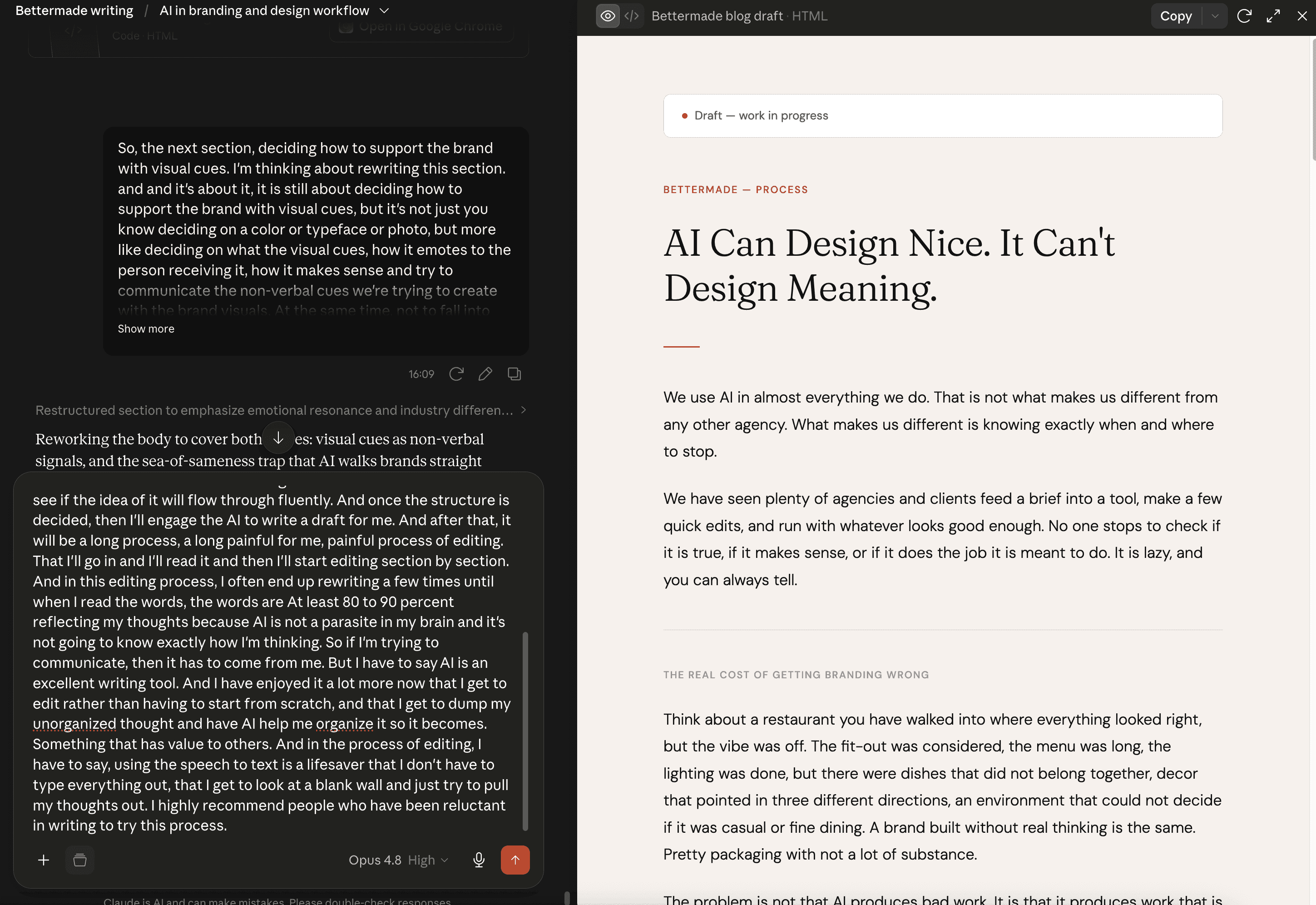
Task: Expand the Restructured section thinking summary
Action: click(281, 410)
